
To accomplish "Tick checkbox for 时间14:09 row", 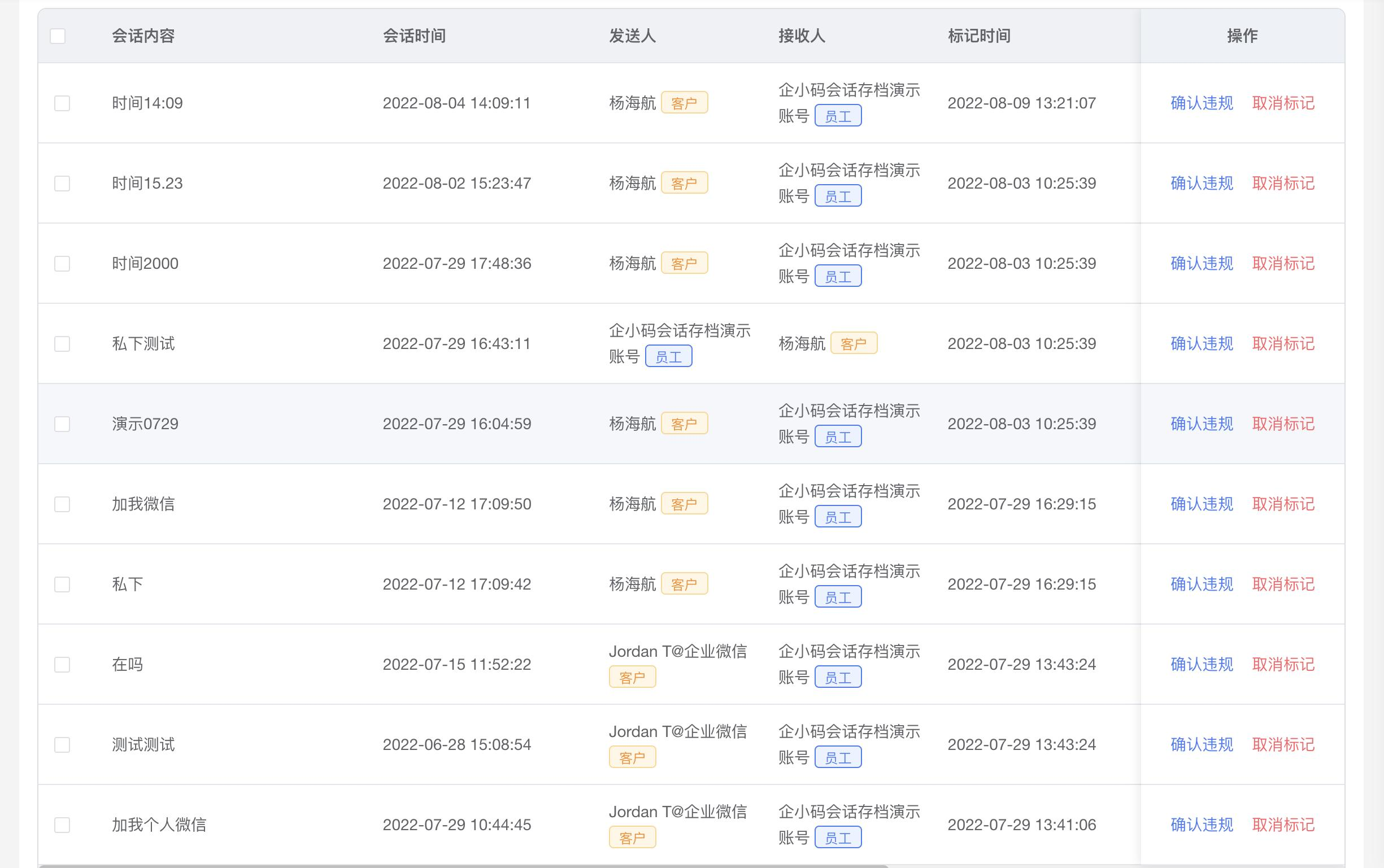I will pos(62,103).
